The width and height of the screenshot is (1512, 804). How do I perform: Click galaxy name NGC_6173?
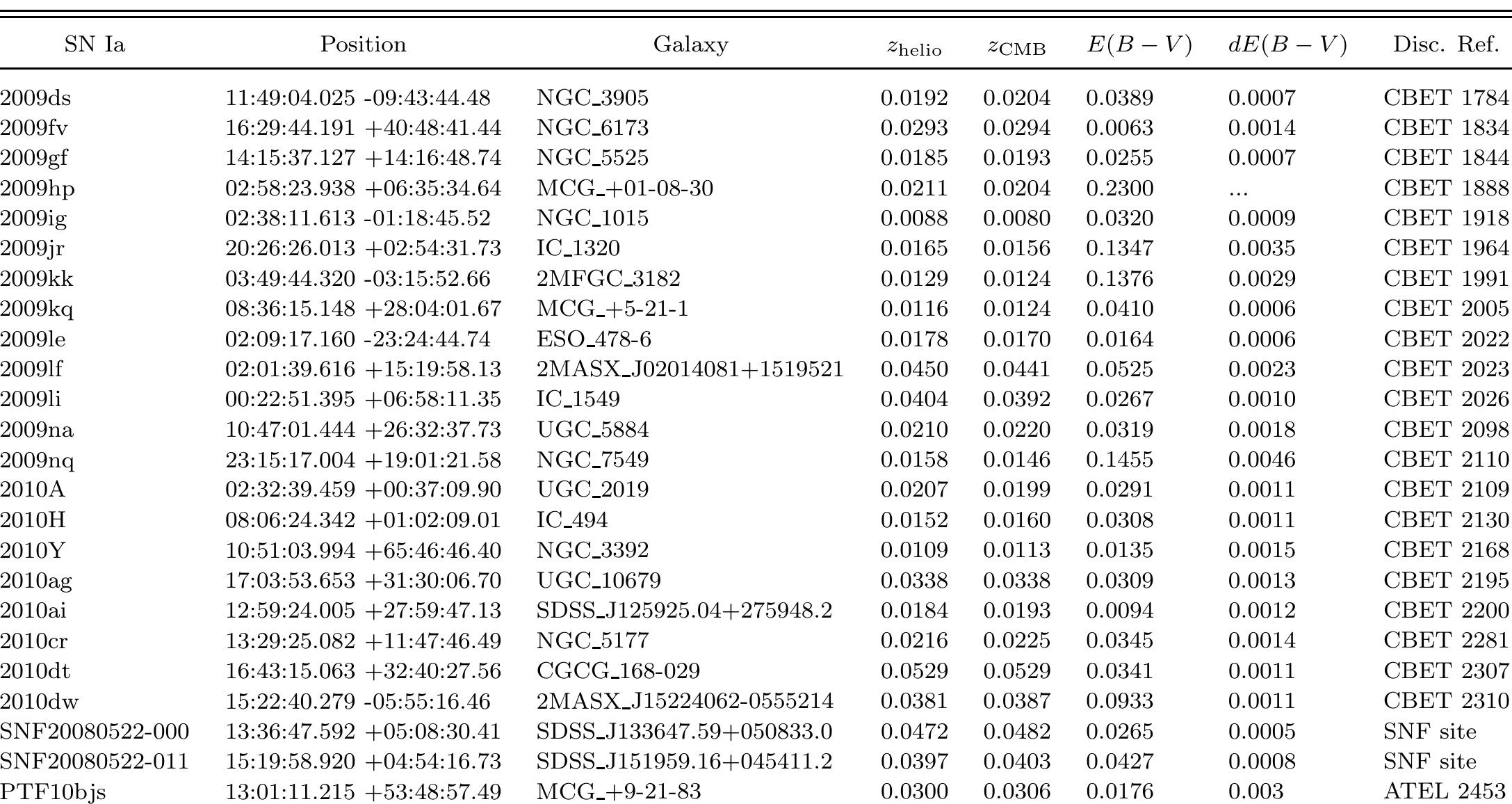(592, 128)
